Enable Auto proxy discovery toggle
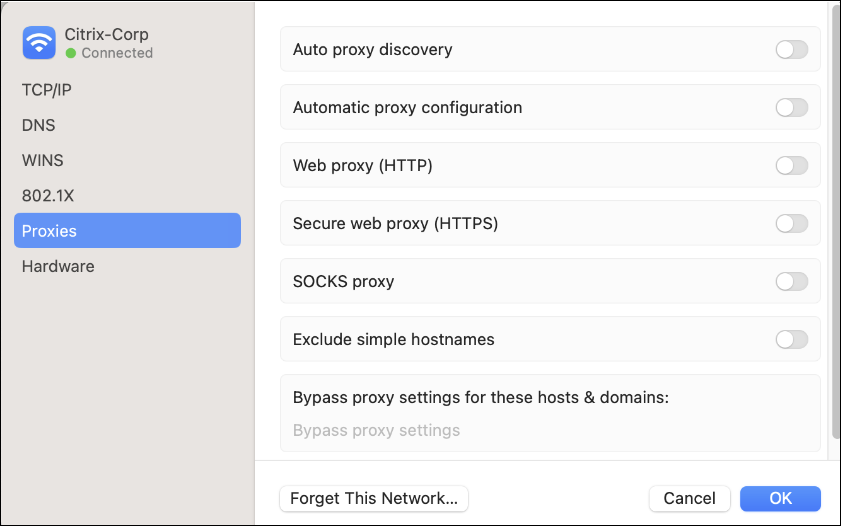 click(x=791, y=50)
